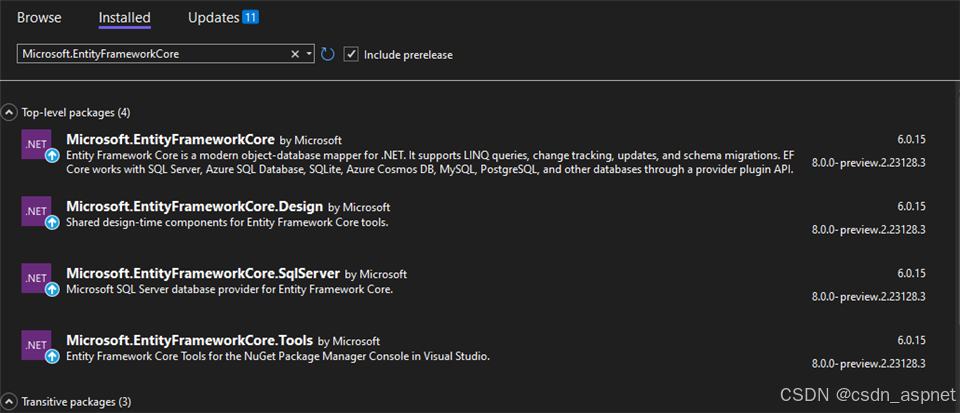Click the Top-level packages (4) heading

tap(76, 113)
